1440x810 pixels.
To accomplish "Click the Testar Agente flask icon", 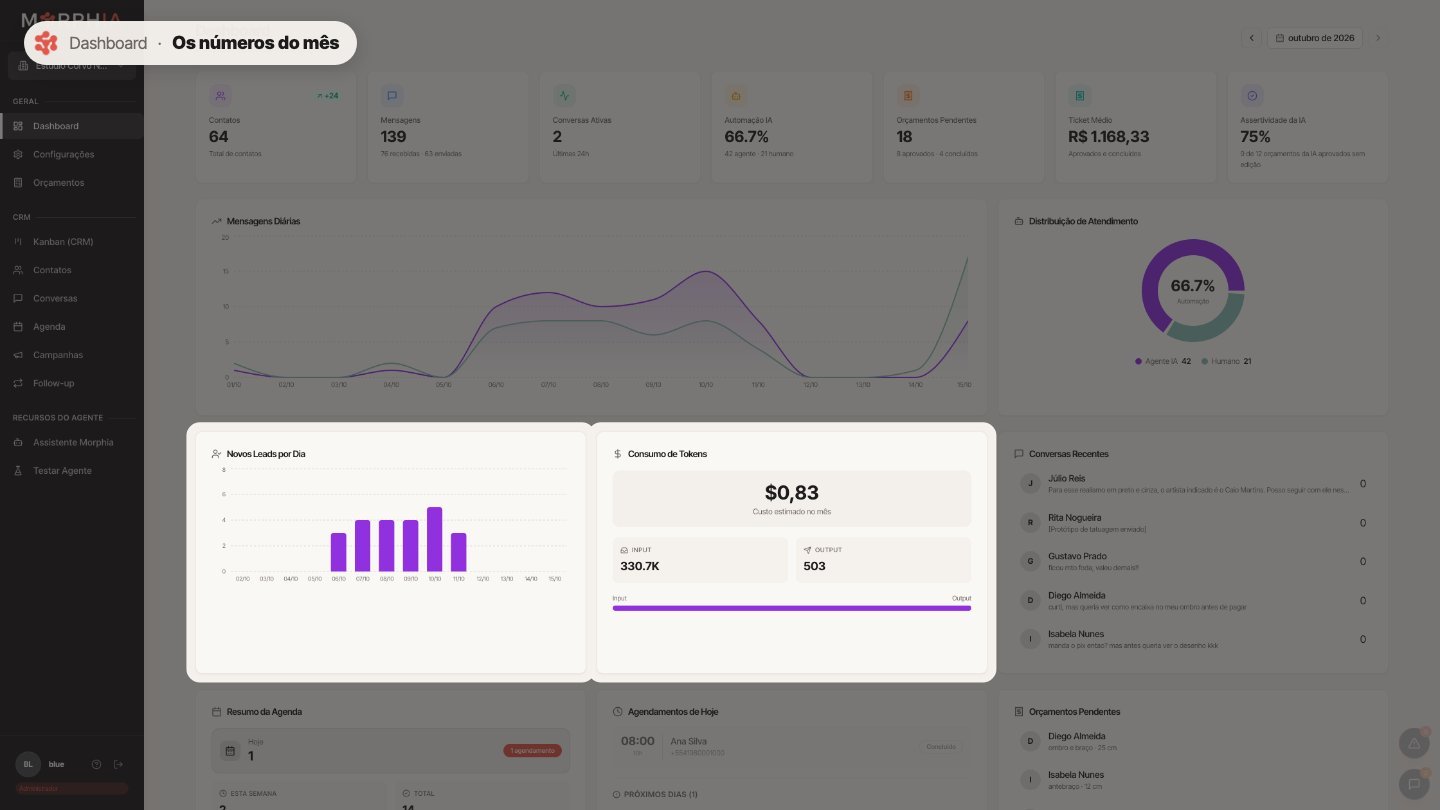I will tap(18, 471).
